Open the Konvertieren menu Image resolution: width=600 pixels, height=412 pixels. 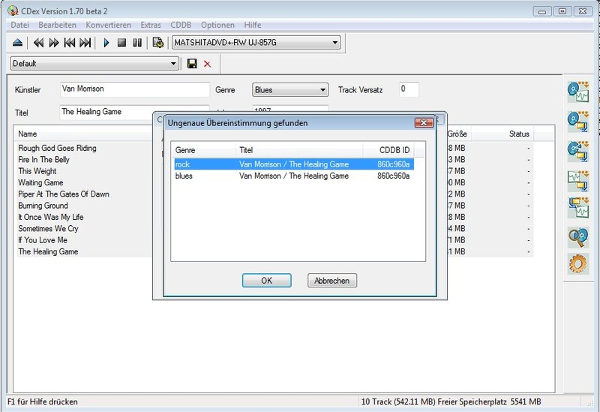coord(108,25)
